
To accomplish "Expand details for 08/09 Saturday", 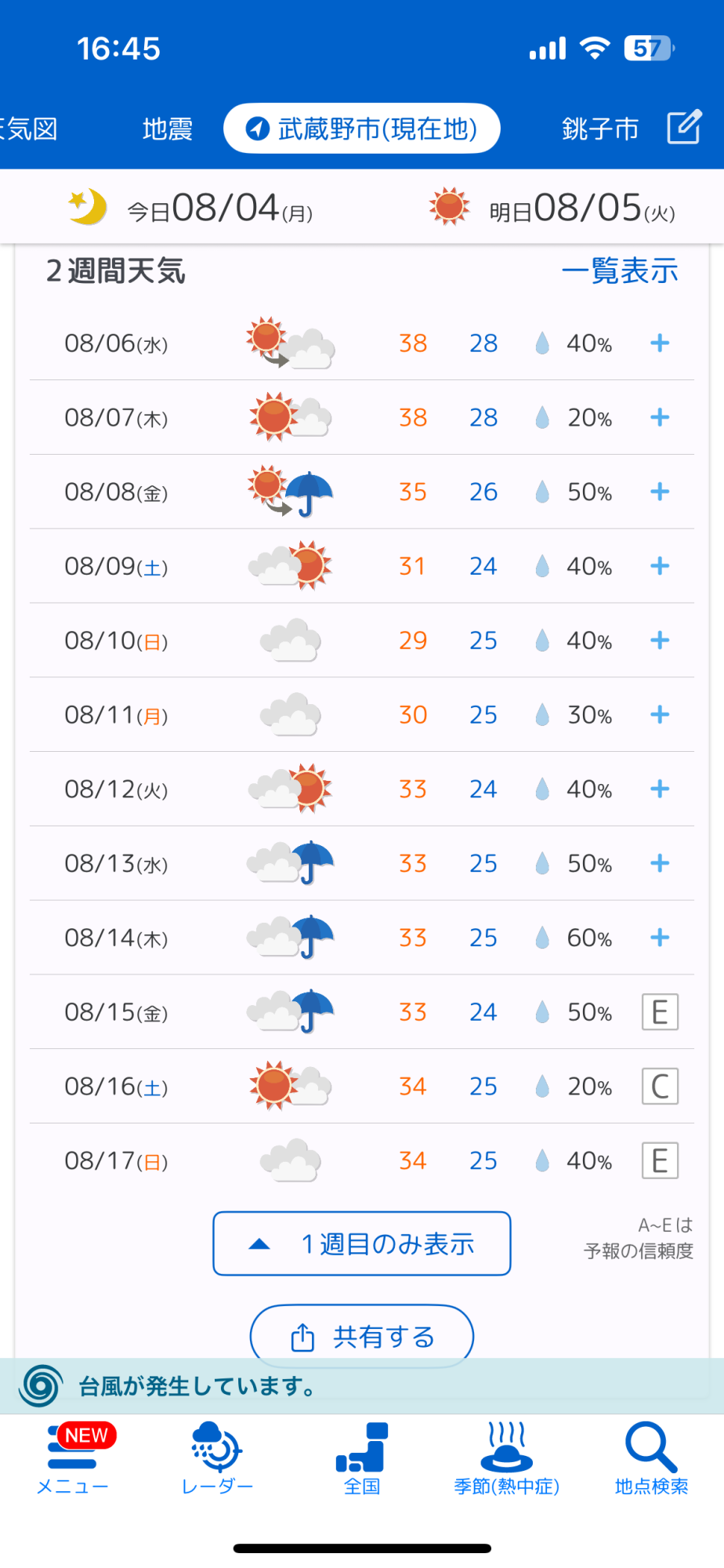I will click(x=660, y=566).
